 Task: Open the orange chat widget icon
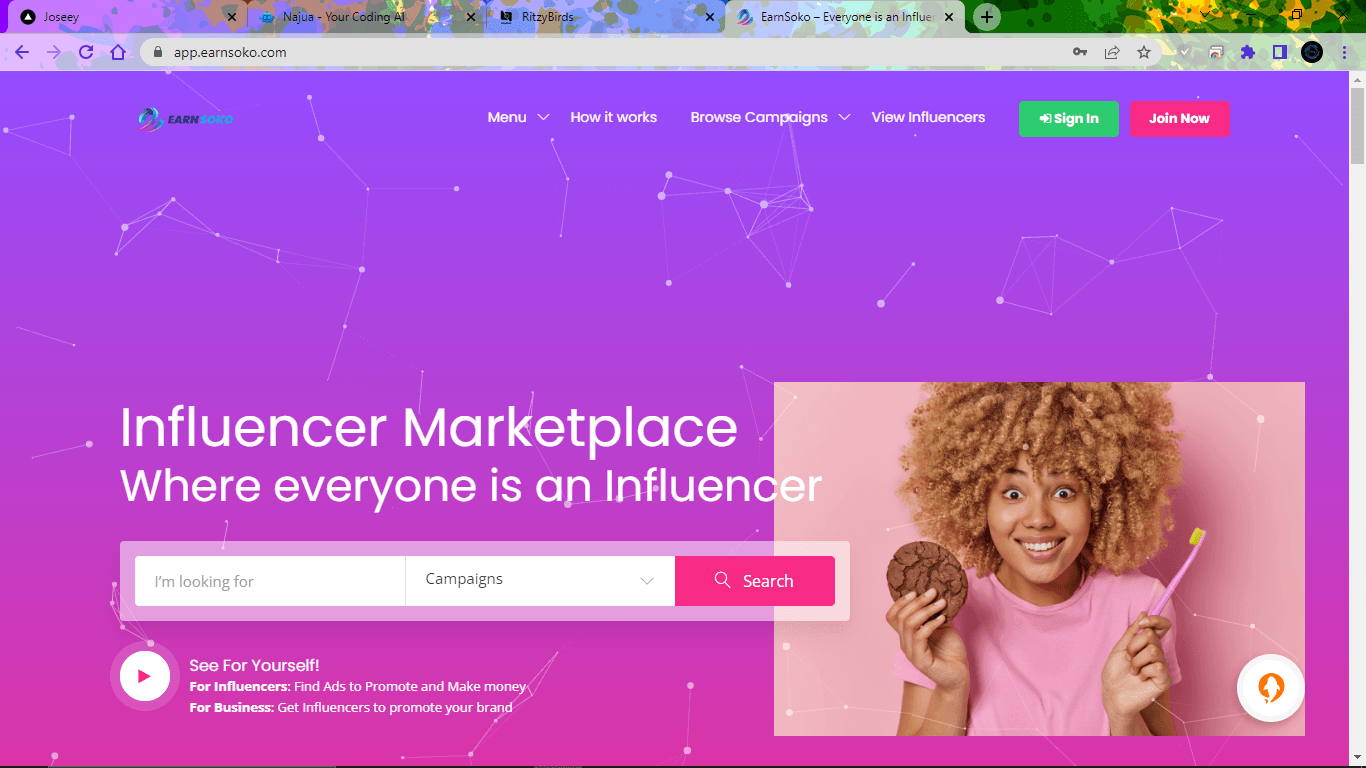[x=1270, y=688]
